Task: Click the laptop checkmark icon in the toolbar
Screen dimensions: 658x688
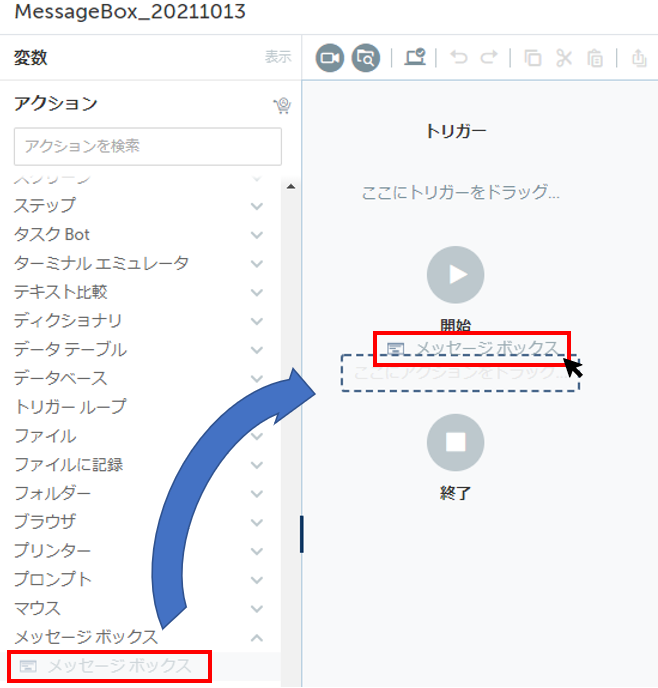Action: 415,57
